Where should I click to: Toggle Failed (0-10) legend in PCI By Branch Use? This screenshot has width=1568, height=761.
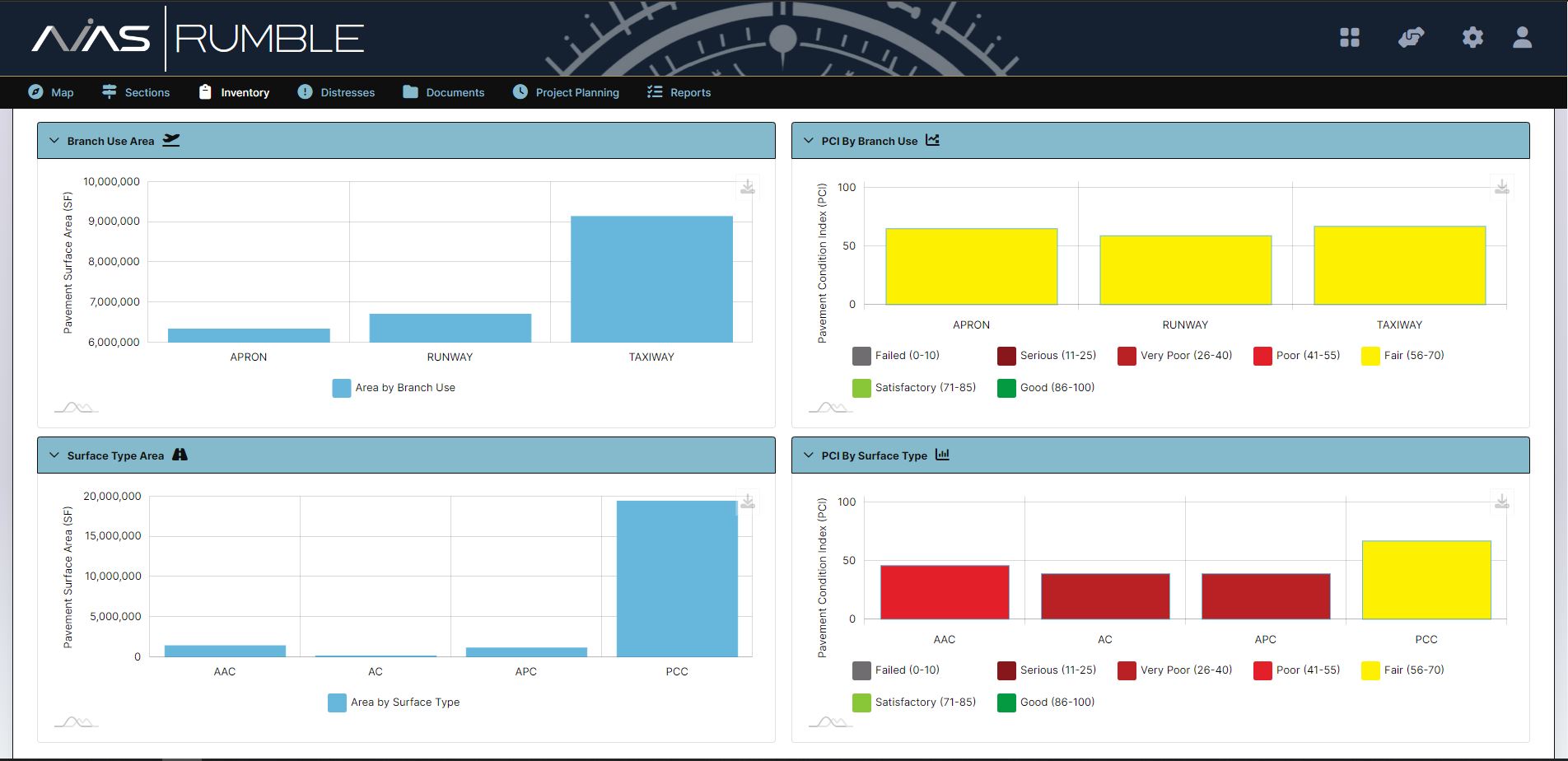[896, 356]
